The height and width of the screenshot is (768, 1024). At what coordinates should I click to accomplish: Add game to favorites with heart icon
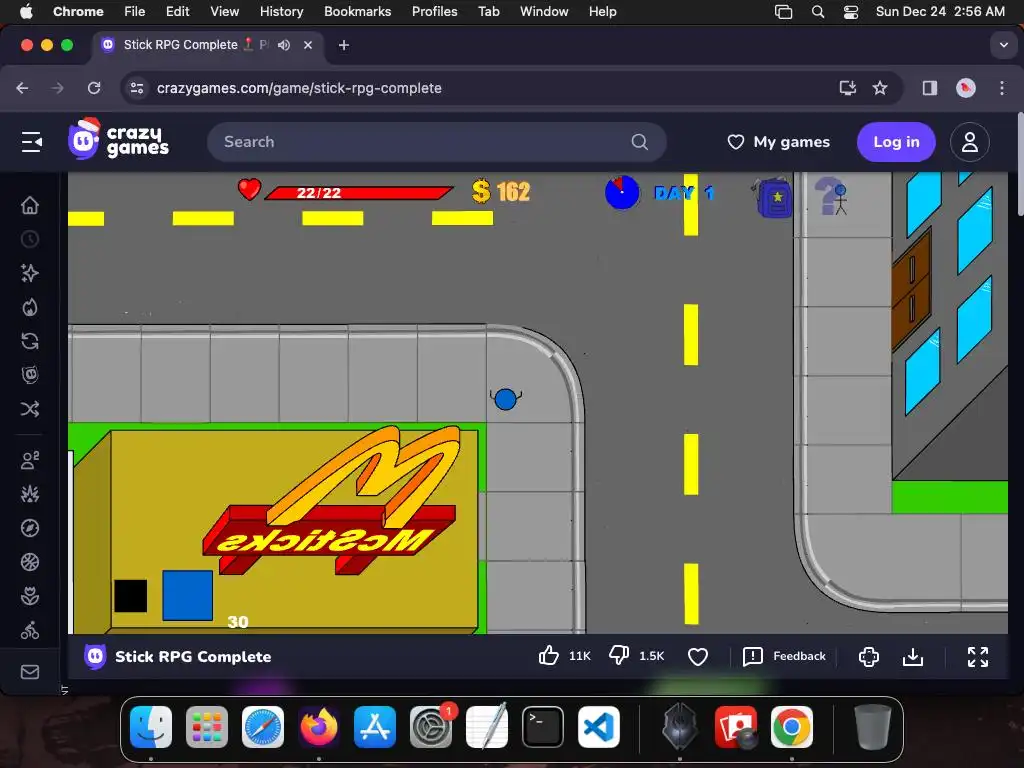(x=697, y=656)
